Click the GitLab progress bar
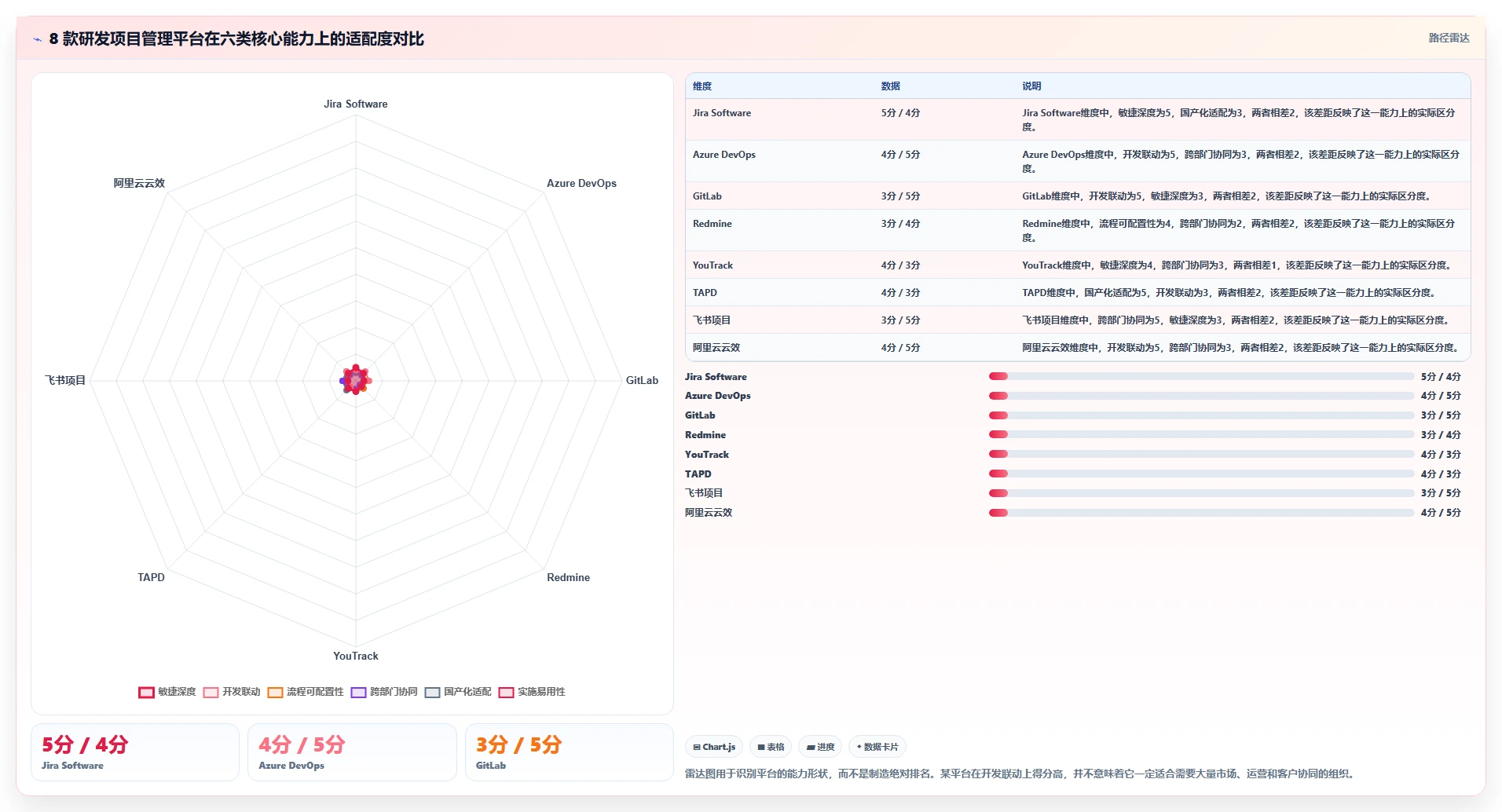Screen dimensions: 1502x812 click(x=1201, y=415)
